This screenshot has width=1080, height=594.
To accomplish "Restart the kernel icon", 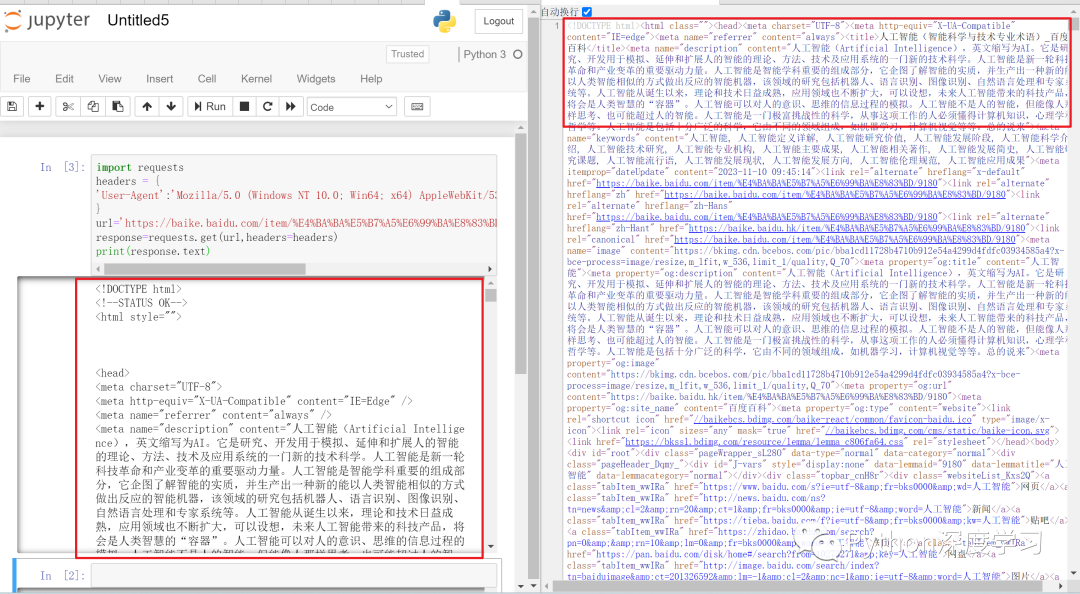I will 267,107.
